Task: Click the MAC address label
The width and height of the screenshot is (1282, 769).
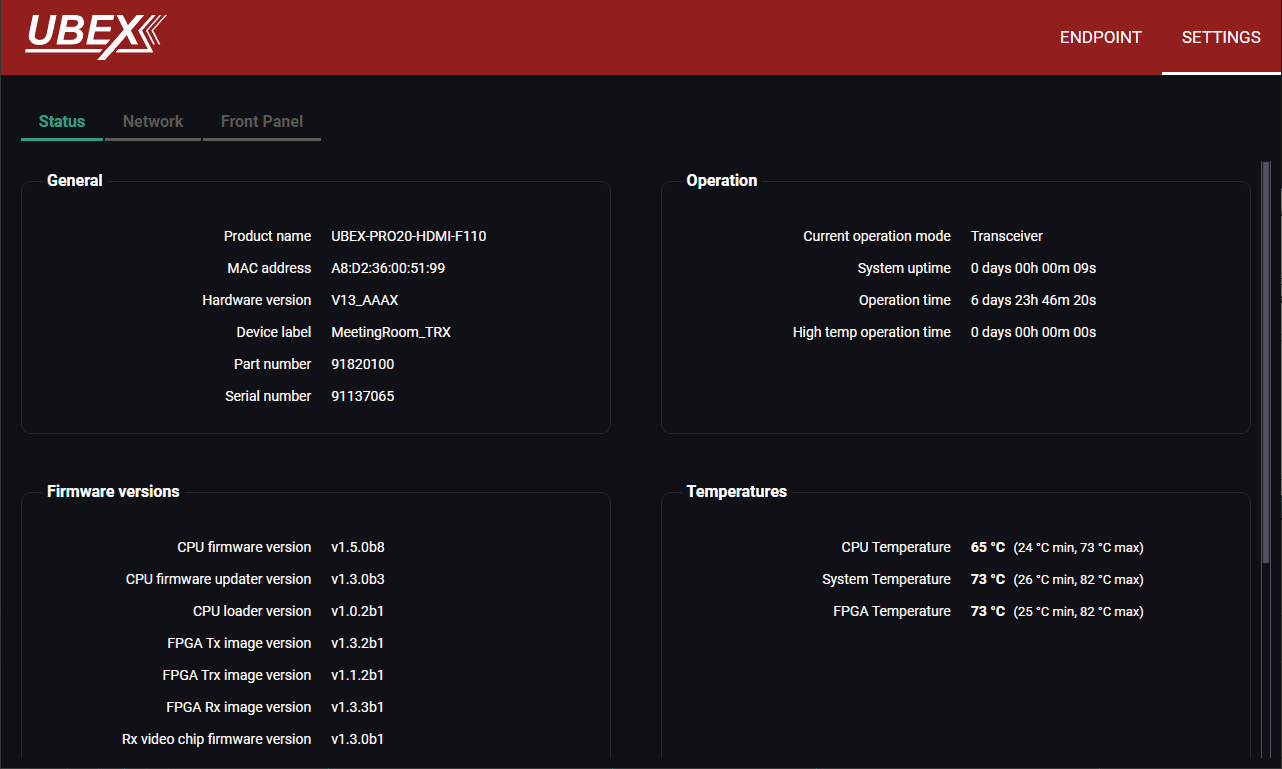Action: (269, 268)
